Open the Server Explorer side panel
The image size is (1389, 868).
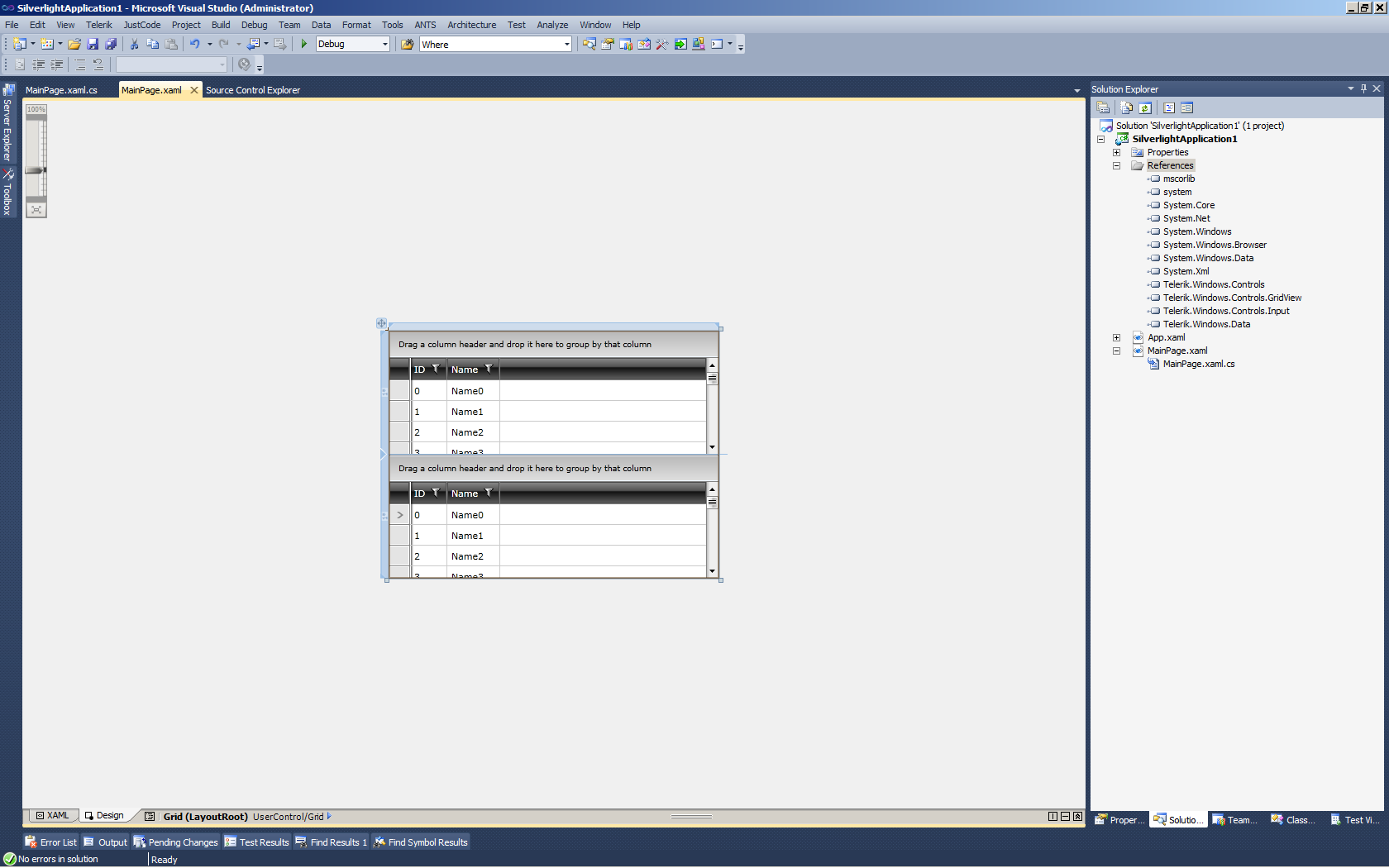(x=7, y=122)
